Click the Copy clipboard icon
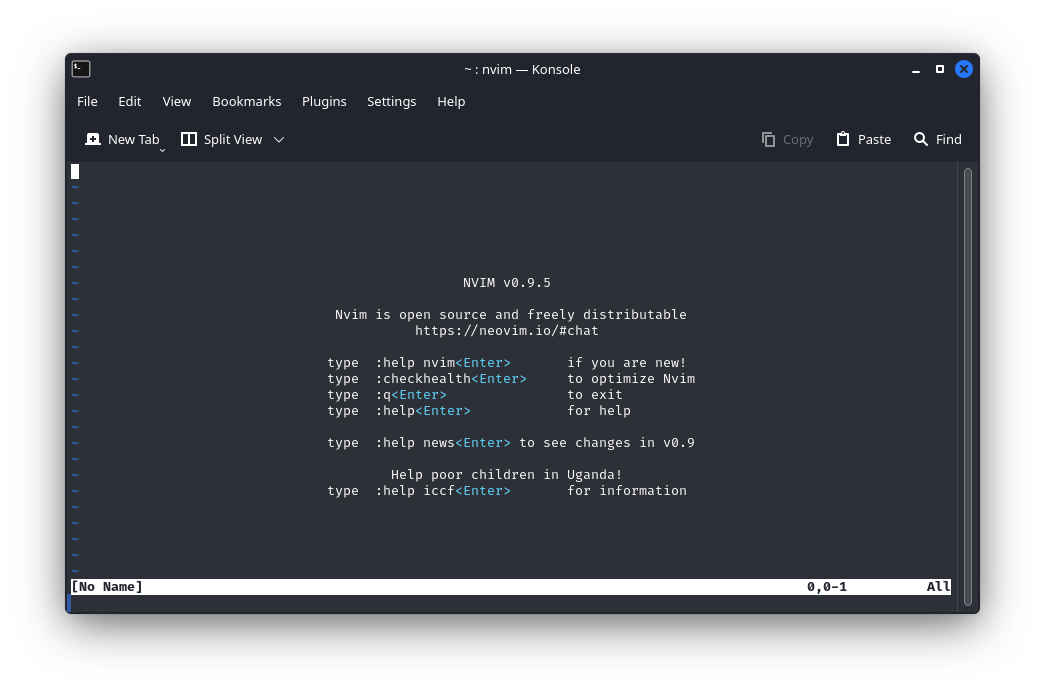Screen dimensions: 1045x691 point(768,139)
